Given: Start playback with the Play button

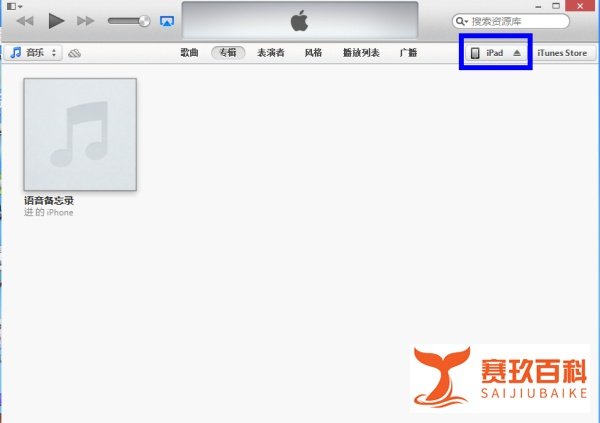Looking at the screenshot, I should tap(56, 21).
